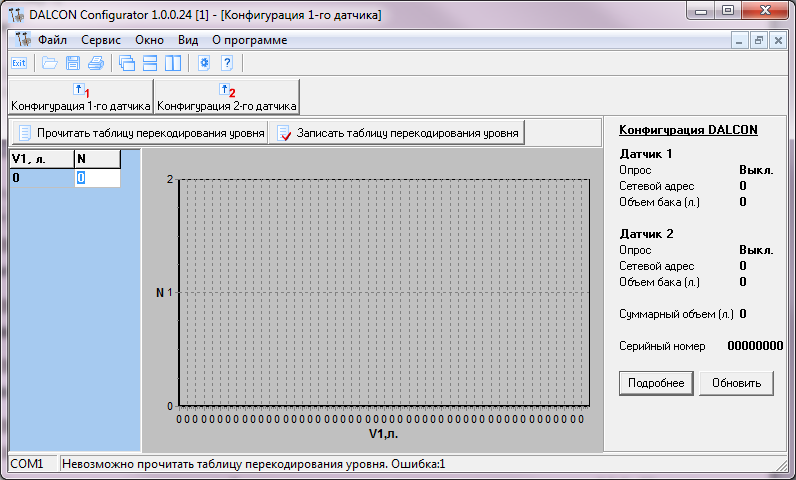Select the N column cell in the table
Viewport: 796px width, 480px height.
[x=97, y=178]
